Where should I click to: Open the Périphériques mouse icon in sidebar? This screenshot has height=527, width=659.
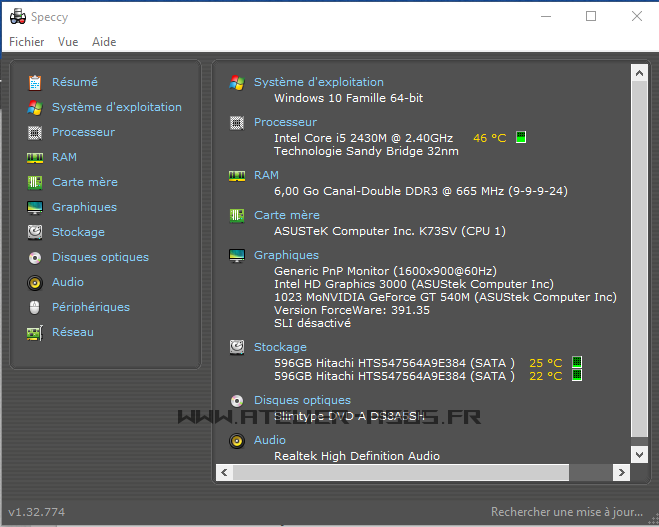coord(35,307)
